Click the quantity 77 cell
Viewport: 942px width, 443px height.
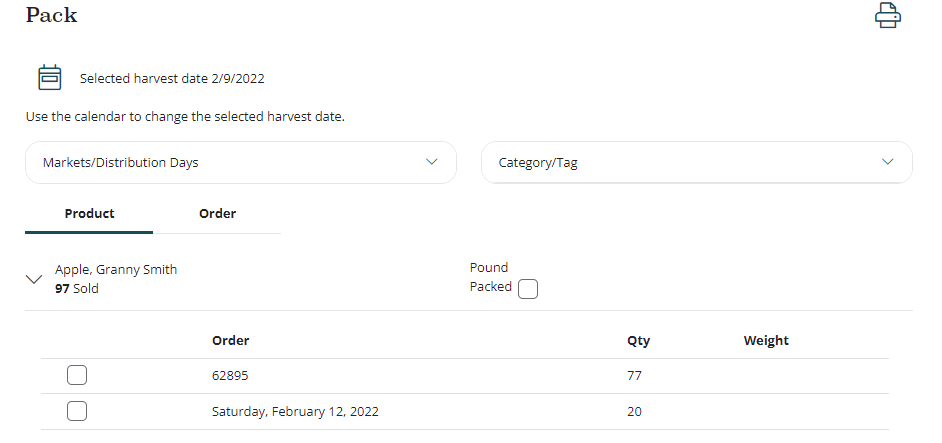pos(634,376)
